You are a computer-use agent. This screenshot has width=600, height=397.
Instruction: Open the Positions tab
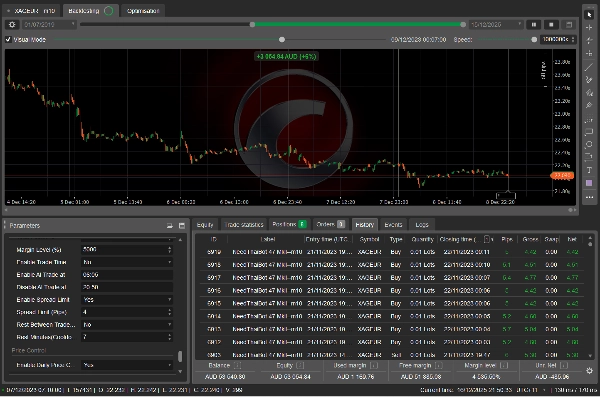point(289,224)
